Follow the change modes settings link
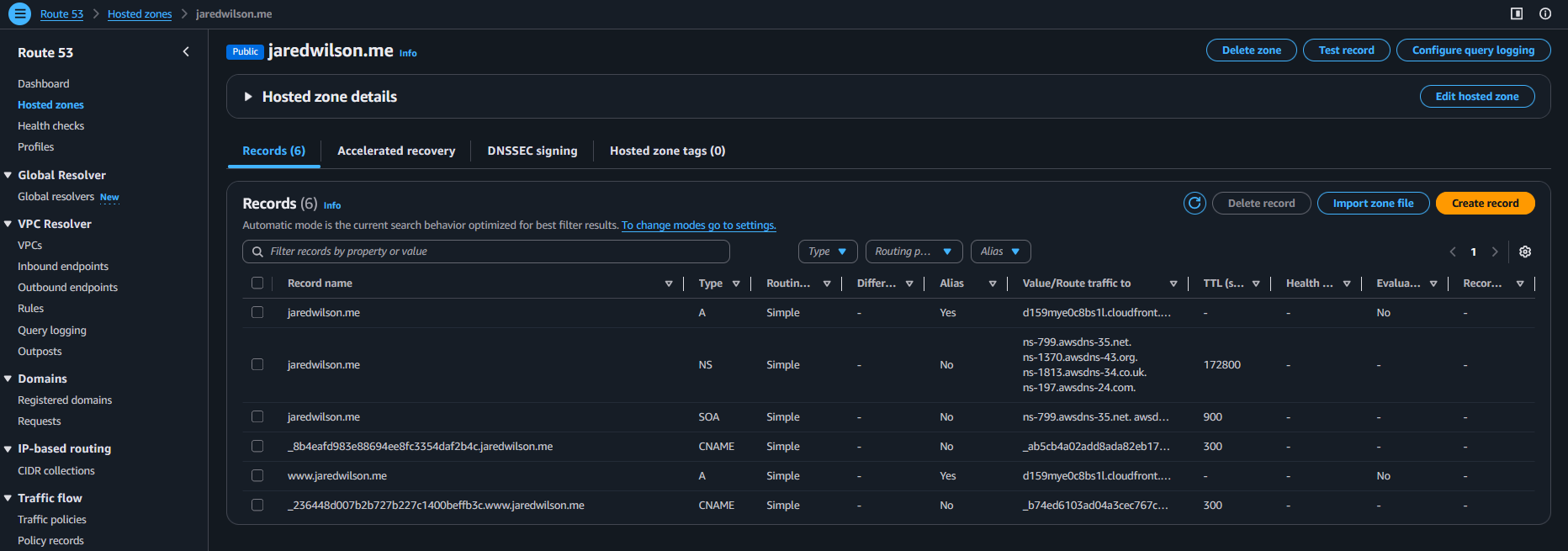 tap(698, 225)
